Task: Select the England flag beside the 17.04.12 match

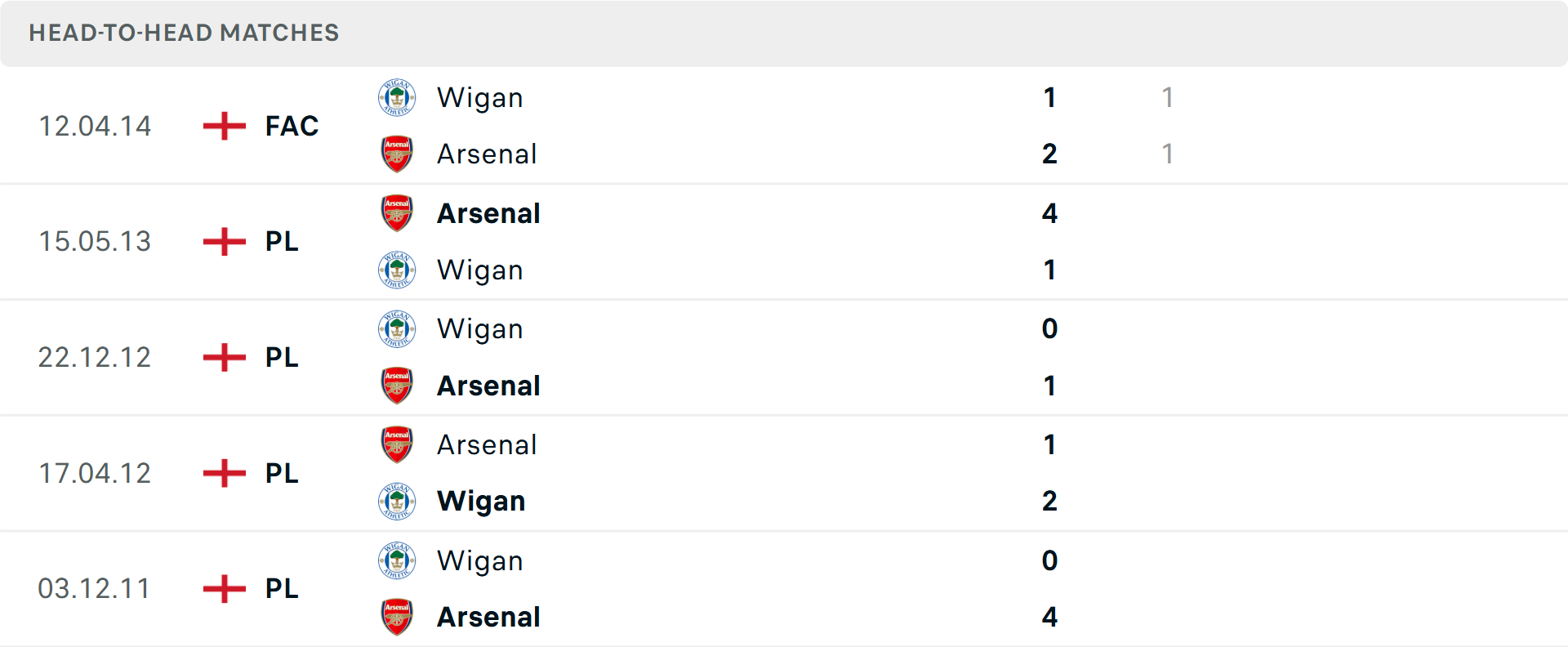Action: (222, 473)
